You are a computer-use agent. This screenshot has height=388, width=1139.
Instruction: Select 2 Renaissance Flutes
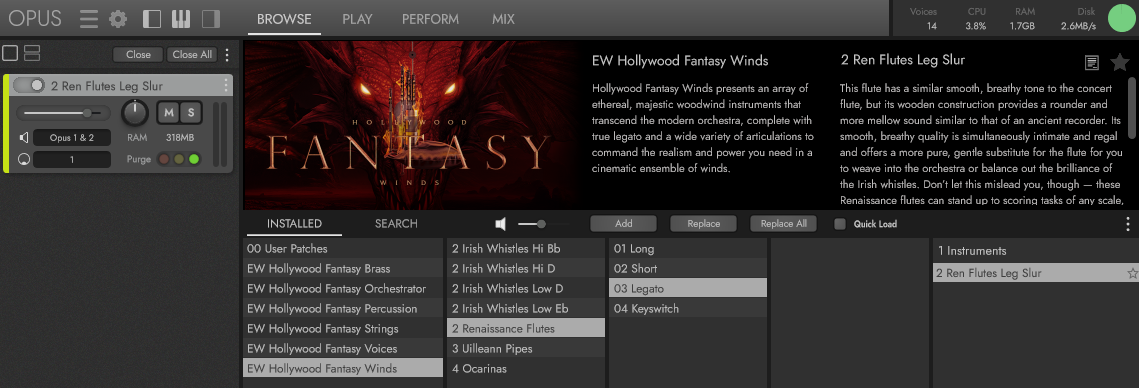coord(526,328)
